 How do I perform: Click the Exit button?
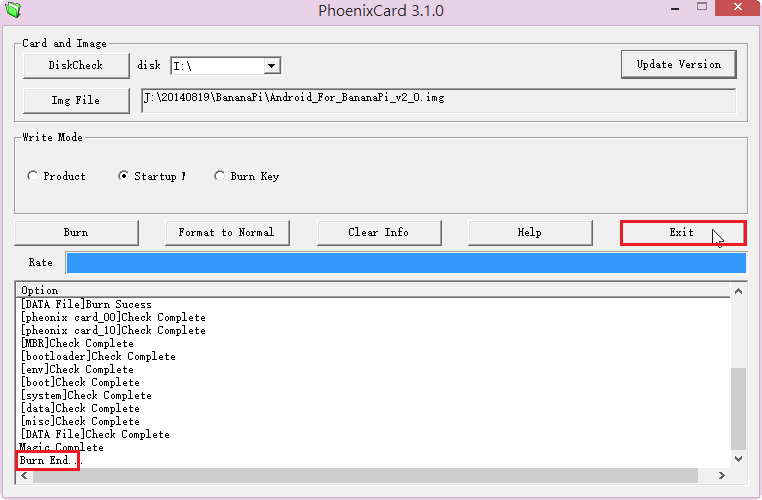click(x=683, y=233)
